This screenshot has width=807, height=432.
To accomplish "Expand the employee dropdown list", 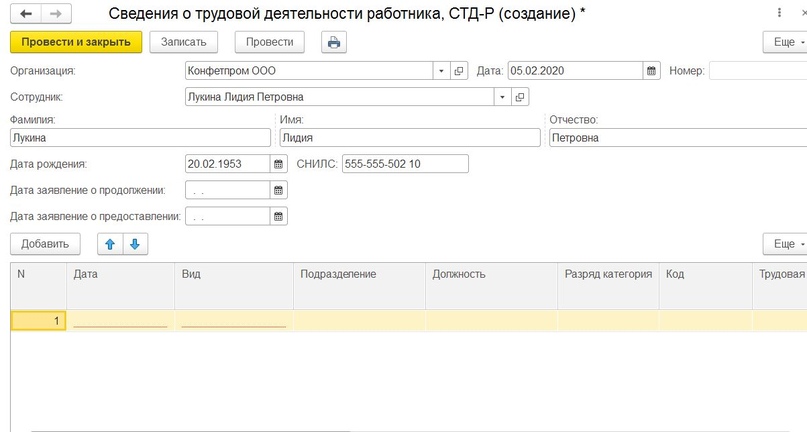I will pos(501,97).
